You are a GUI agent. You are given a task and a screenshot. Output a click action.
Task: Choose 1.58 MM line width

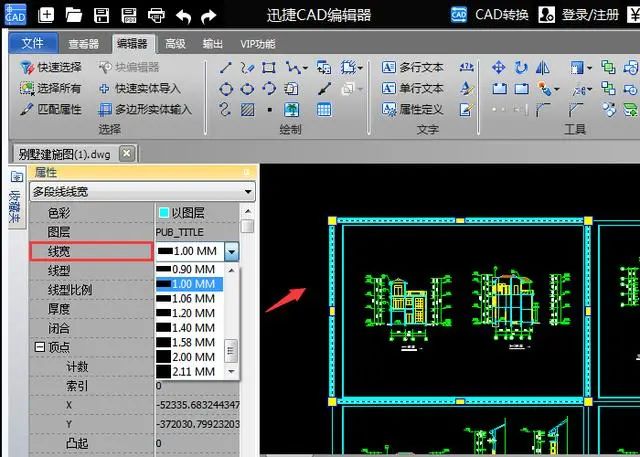coord(189,343)
